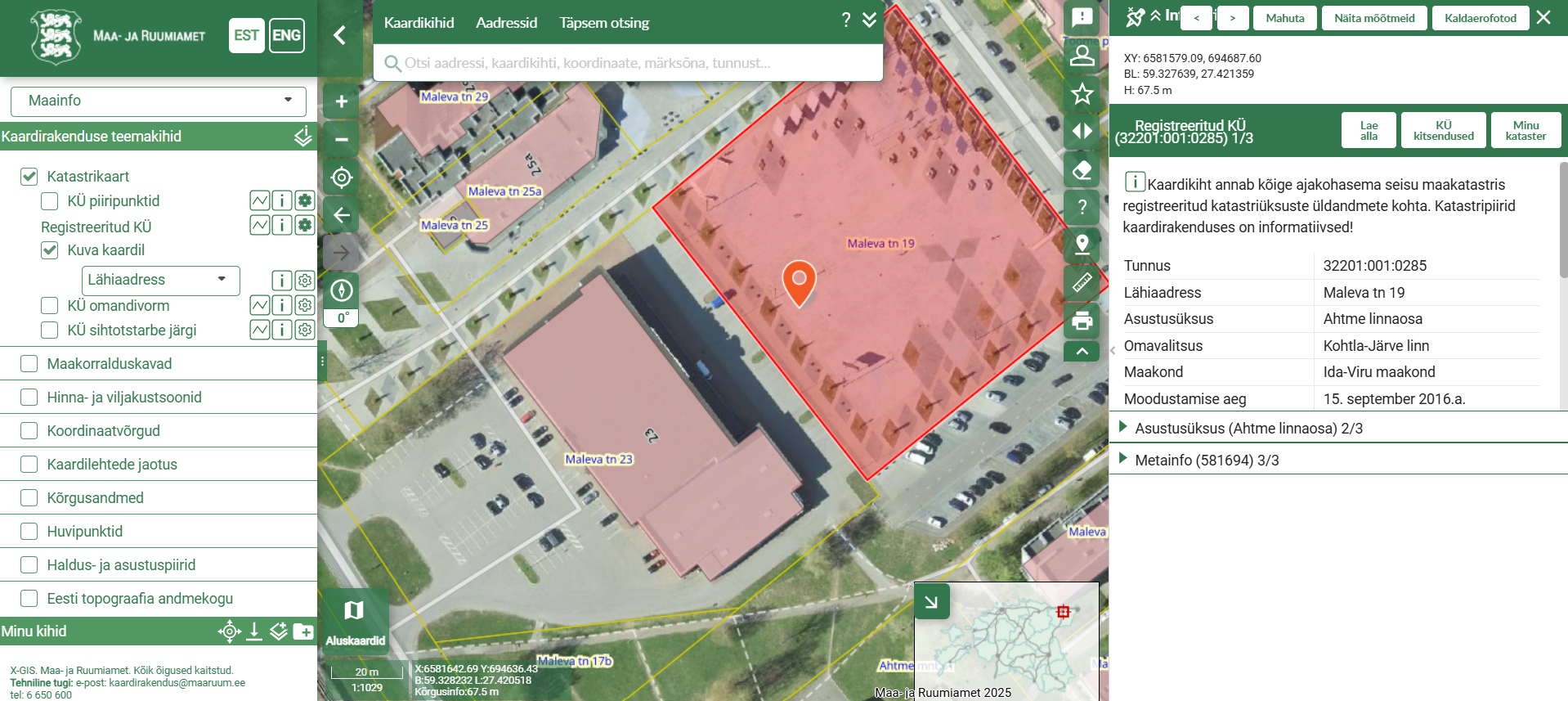This screenshot has width=1568, height=701.
Task: Click the address search input field
Action: point(628,63)
